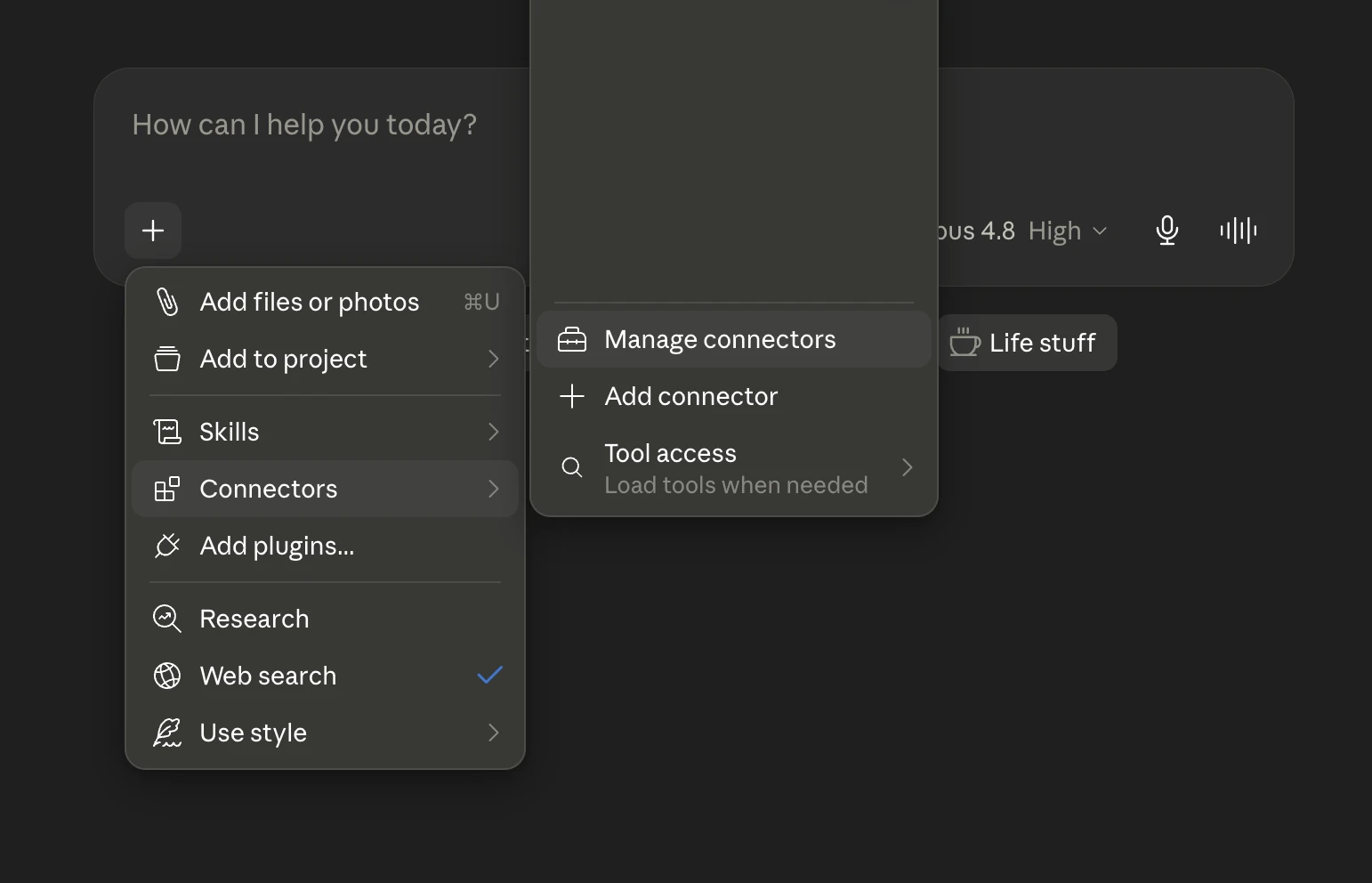
Task: Click the Web search globe icon
Action: 167,676
